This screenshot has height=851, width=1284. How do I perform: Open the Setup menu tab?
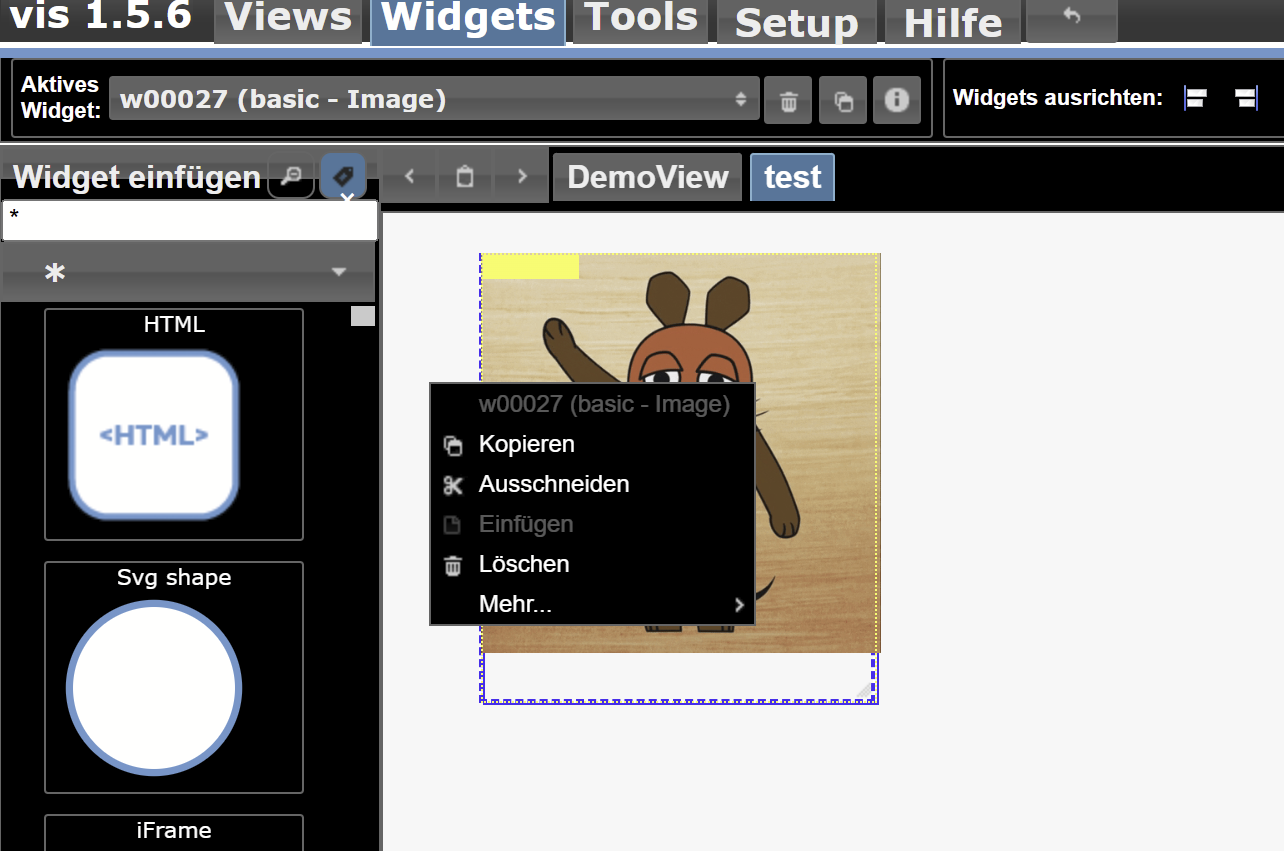[x=796, y=22]
